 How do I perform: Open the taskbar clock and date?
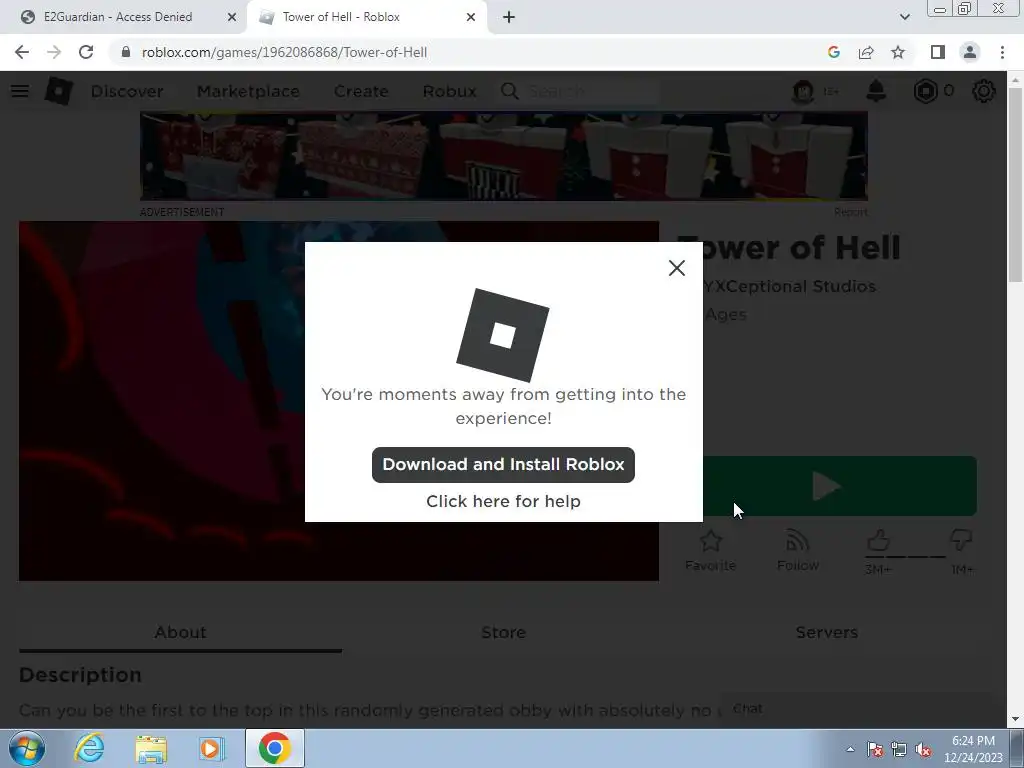973,749
